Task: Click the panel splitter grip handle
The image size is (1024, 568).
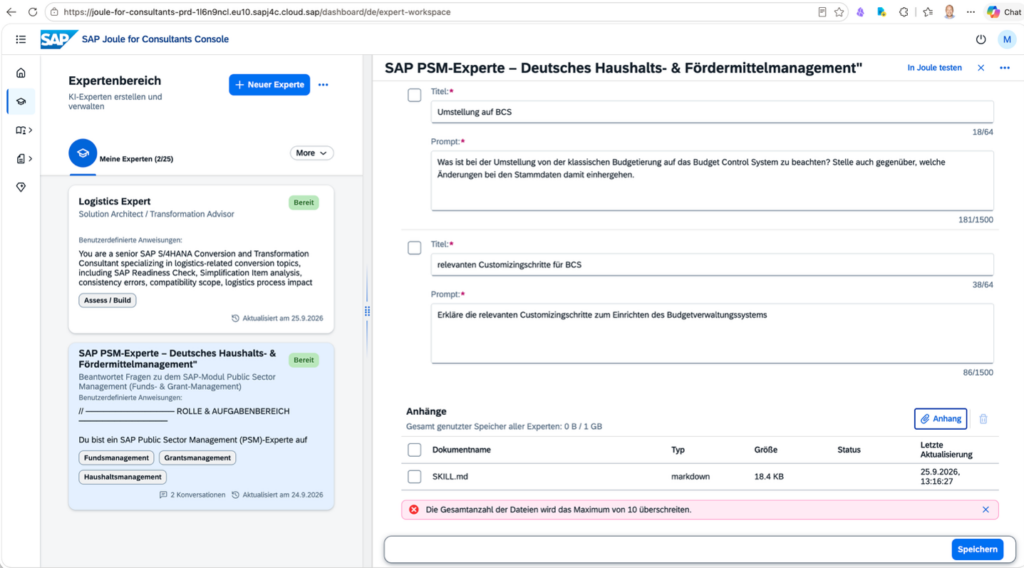Action: 367,311
